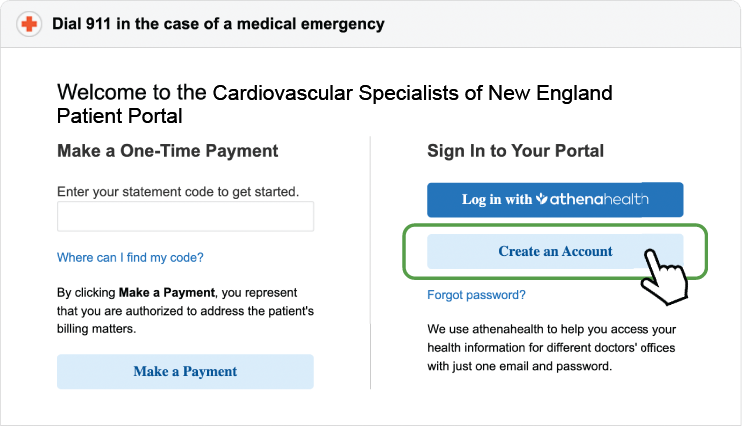Log in with athenahealth button

555,200
